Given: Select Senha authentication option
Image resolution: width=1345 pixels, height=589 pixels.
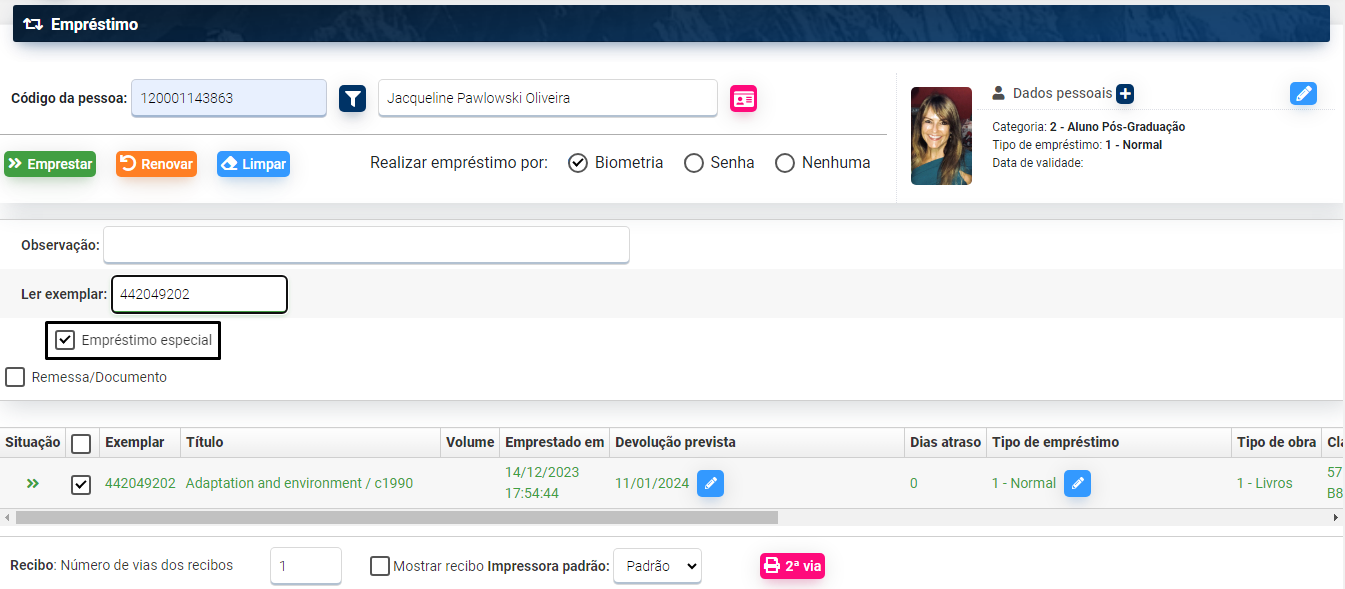Looking at the screenshot, I should coord(694,163).
